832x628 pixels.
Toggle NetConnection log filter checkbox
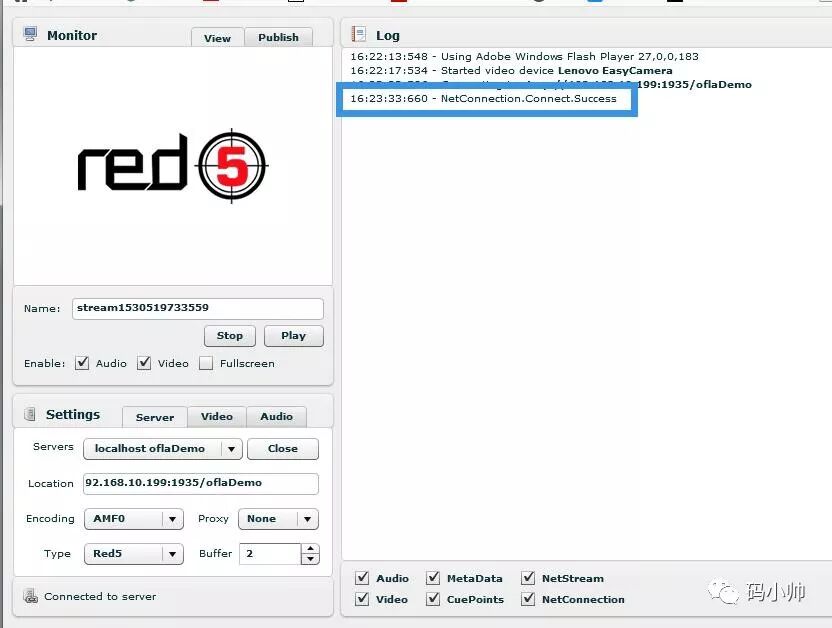[x=528, y=599]
